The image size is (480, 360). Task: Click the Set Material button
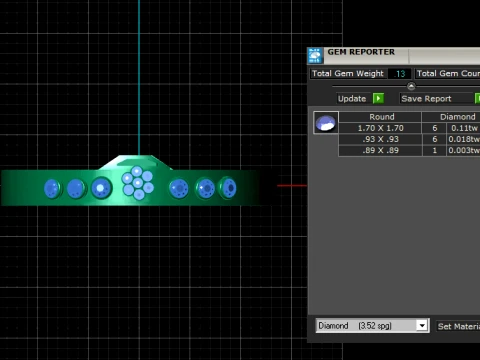[x=458, y=326]
